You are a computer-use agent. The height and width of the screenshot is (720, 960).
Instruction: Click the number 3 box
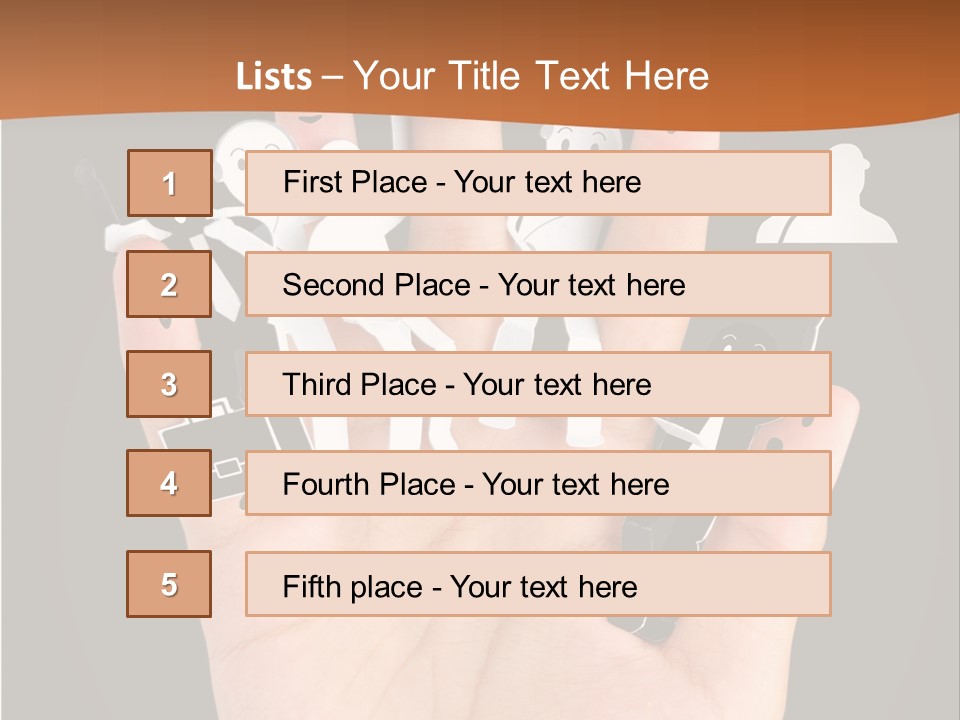pos(169,384)
